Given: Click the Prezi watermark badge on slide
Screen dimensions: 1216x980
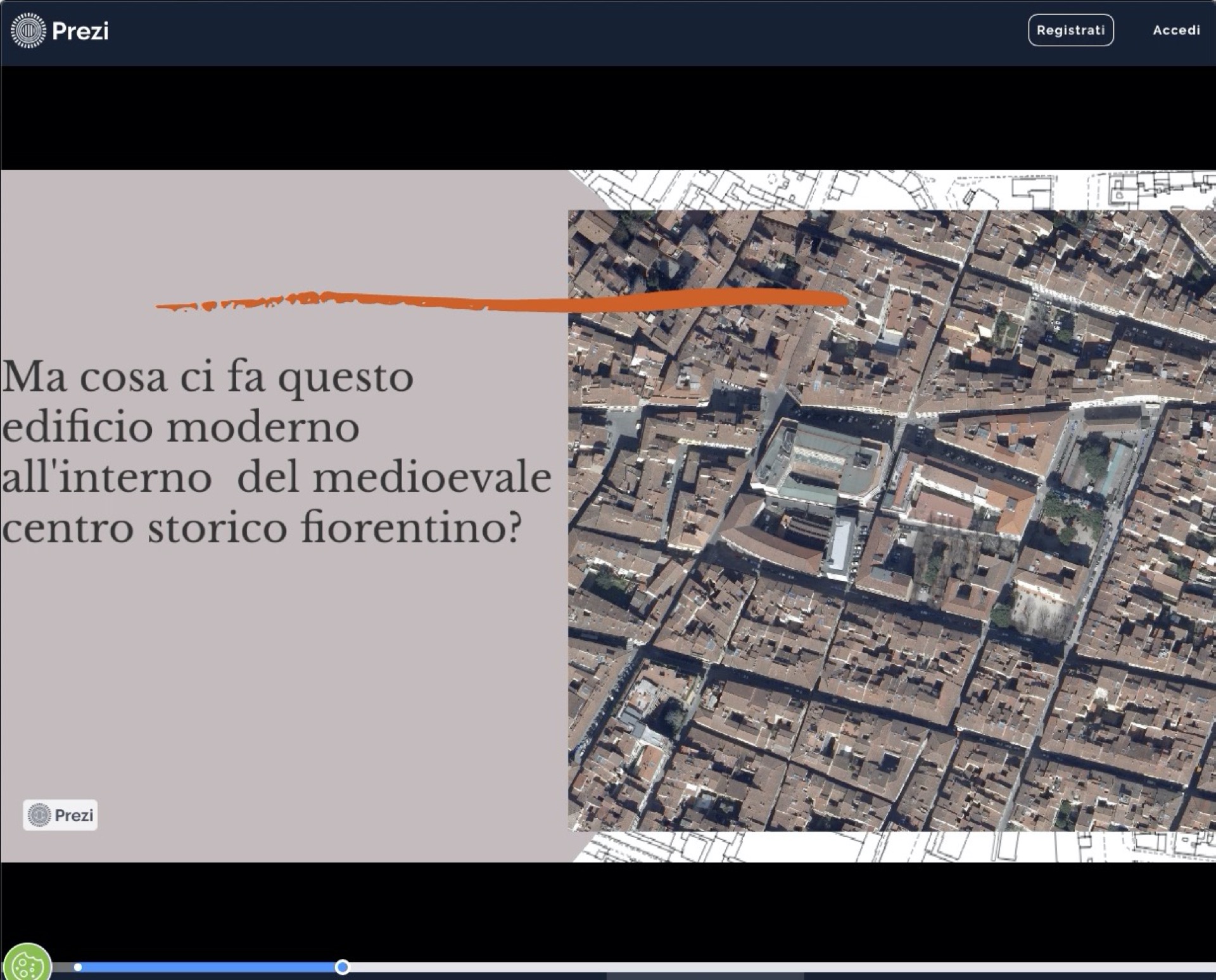Looking at the screenshot, I should 60,815.
